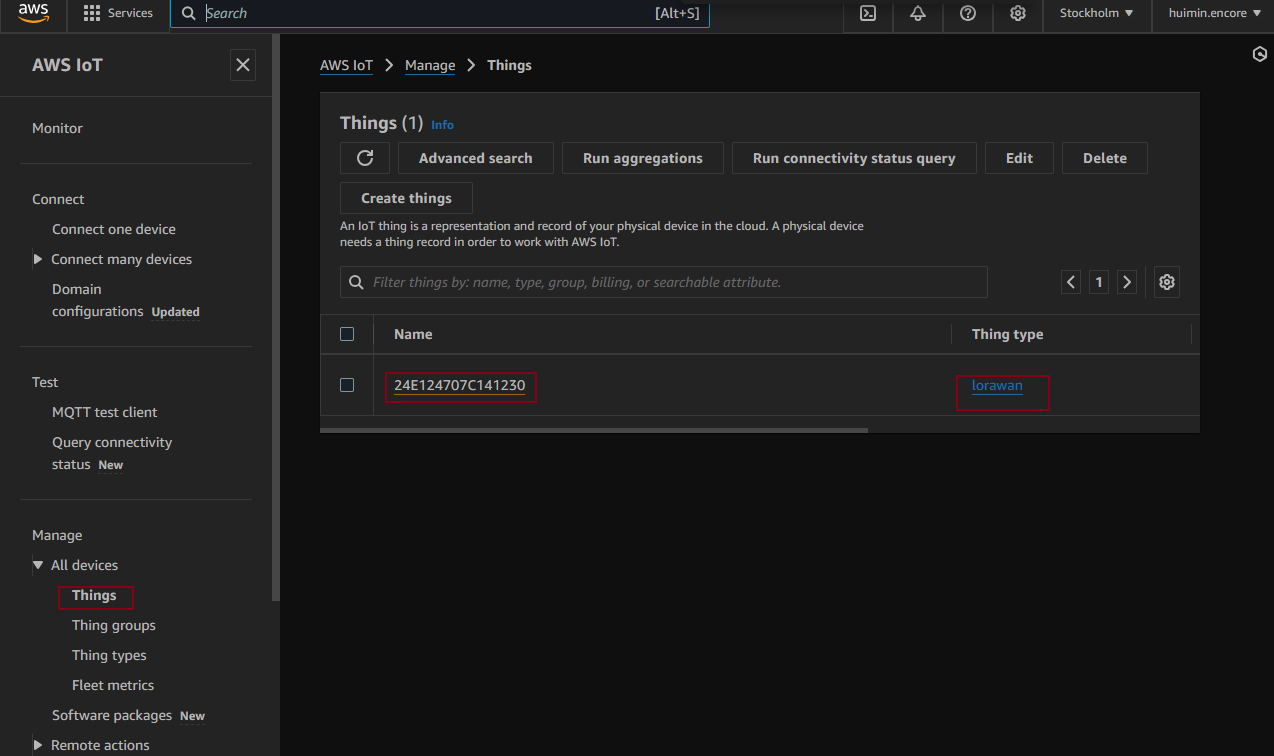1274x756 pixels.
Task: Open console settings gear in top bar
Action: coord(1018,13)
